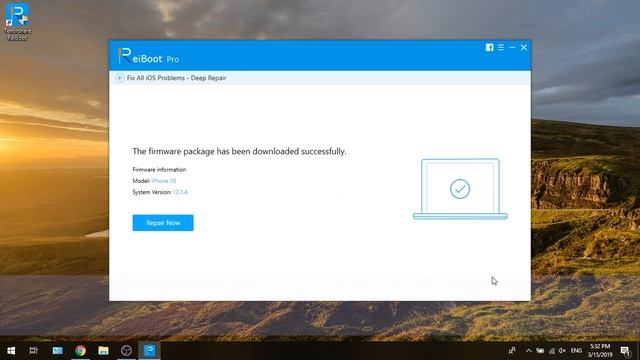The width and height of the screenshot is (640, 360).
Task: Open File Explorer from taskbar
Action: (x=103, y=351)
